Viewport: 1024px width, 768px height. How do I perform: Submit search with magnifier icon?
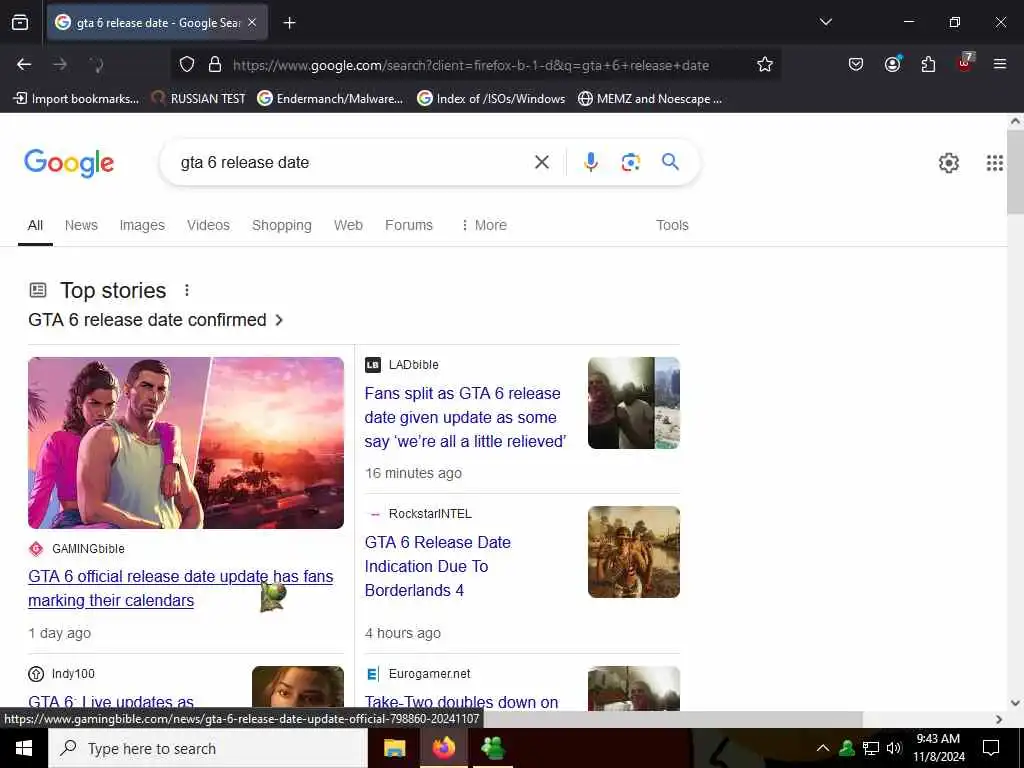[x=670, y=162]
